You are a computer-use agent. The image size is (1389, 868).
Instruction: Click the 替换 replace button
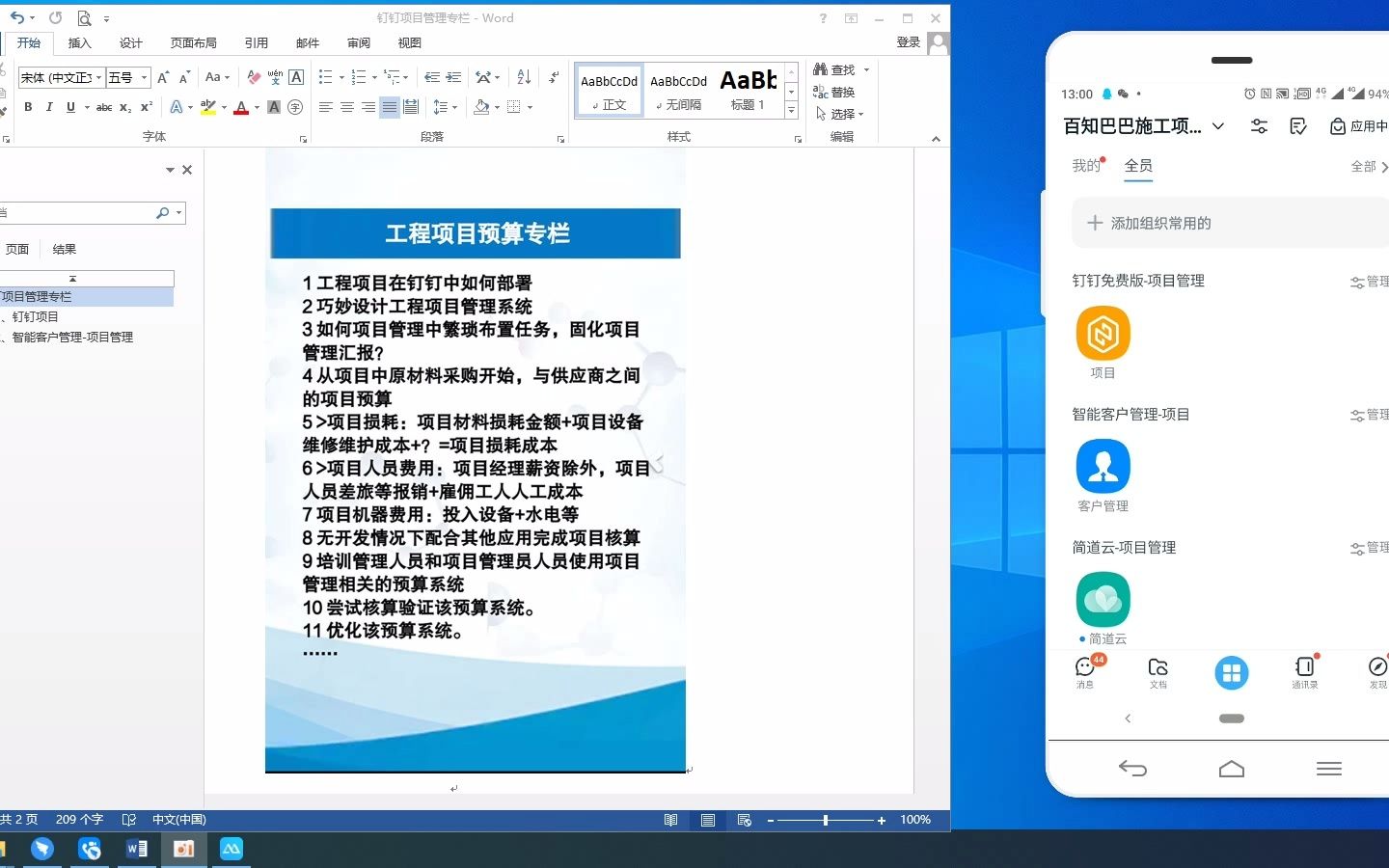coord(834,92)
